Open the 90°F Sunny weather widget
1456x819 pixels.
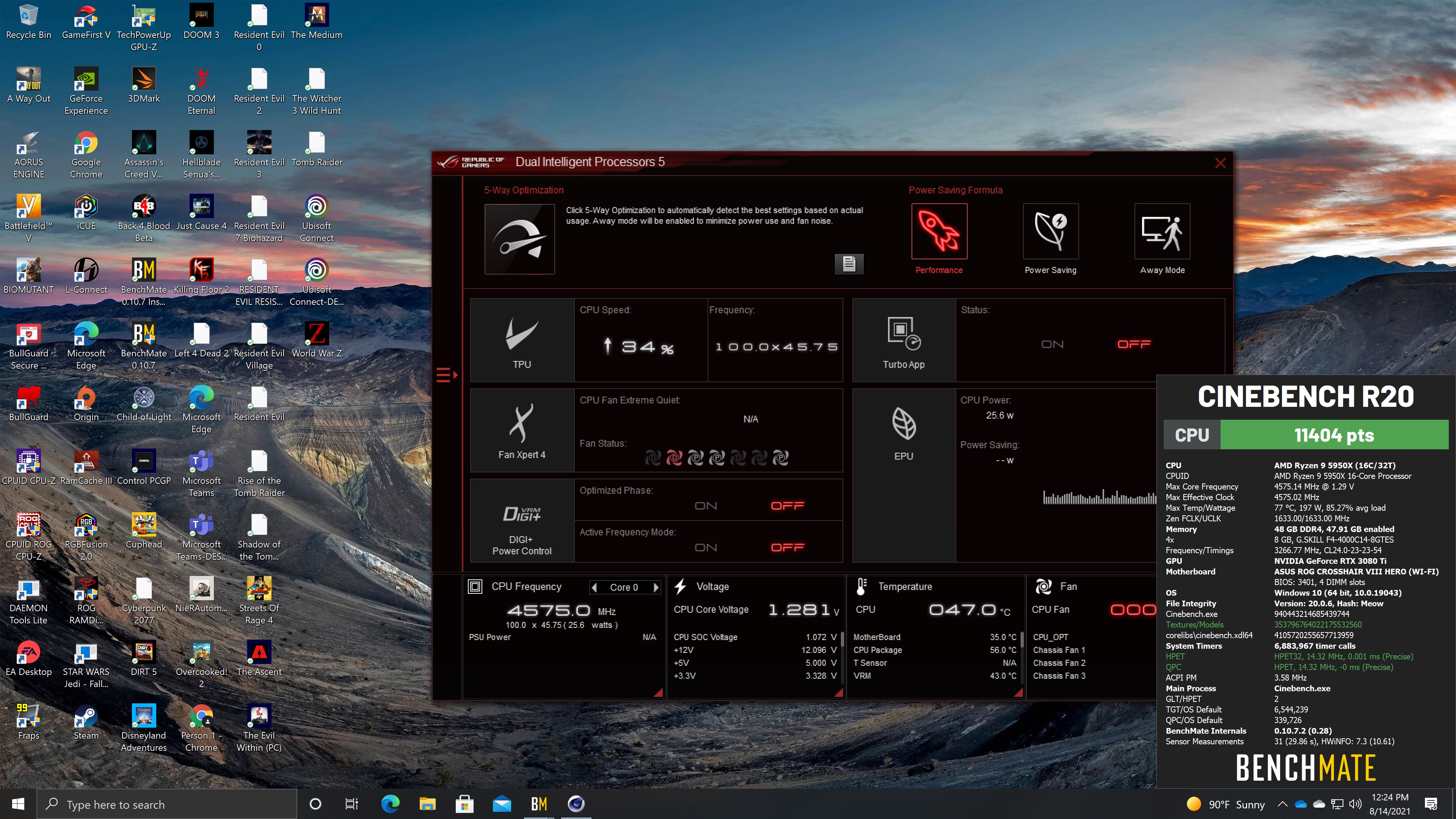[1225, 804]
